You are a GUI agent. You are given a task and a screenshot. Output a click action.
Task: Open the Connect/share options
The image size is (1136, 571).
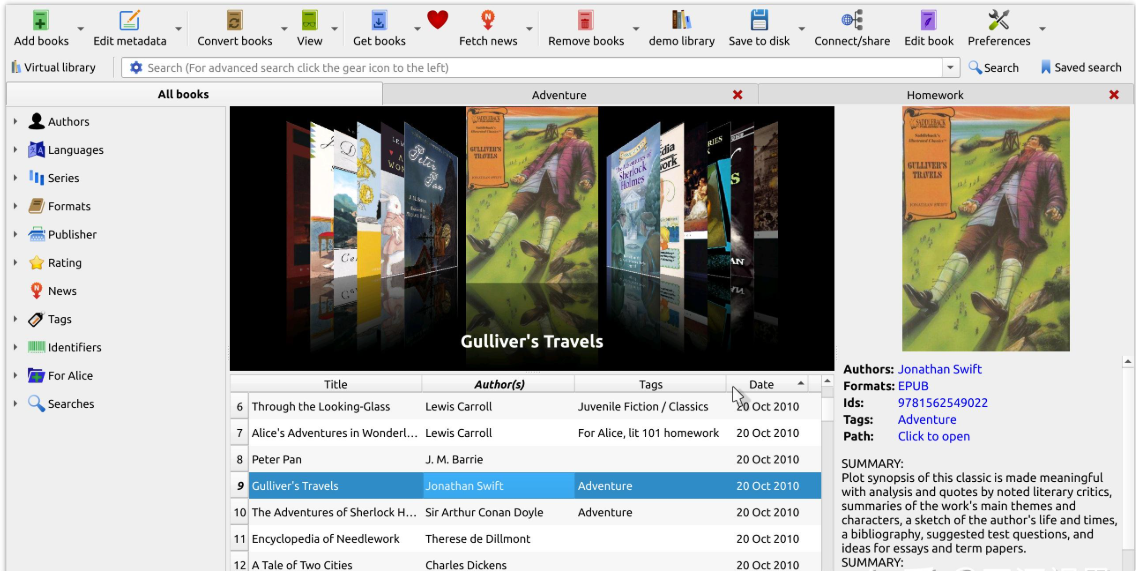tap(852, 28)
